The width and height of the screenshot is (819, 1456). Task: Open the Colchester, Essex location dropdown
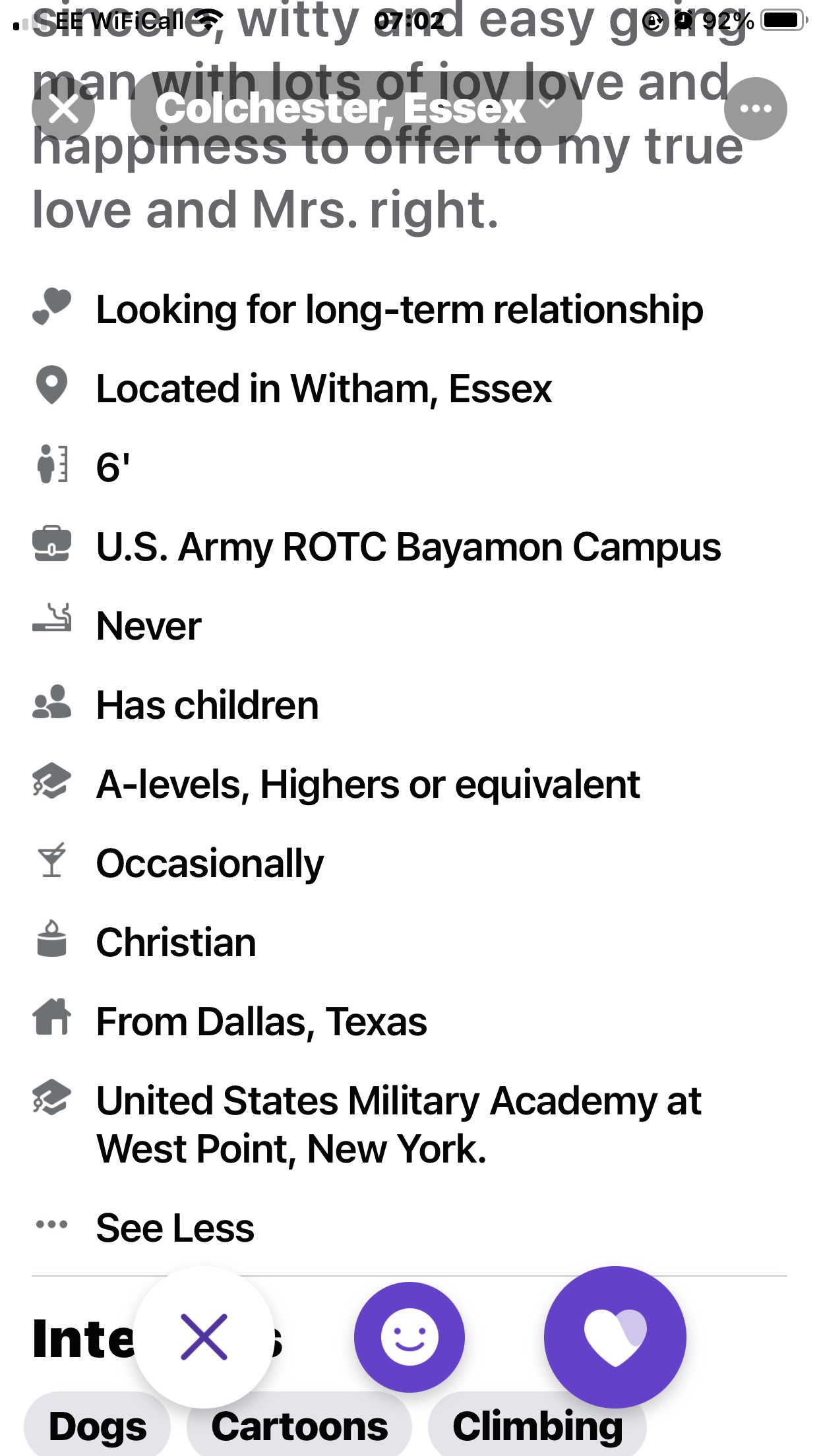356,109
